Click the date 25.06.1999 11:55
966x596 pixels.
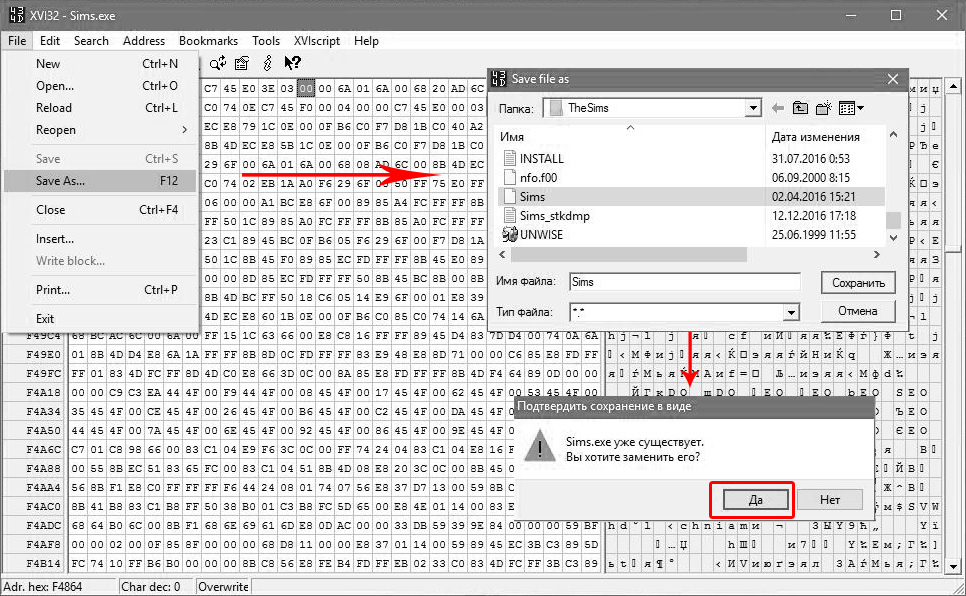[813, 234]
